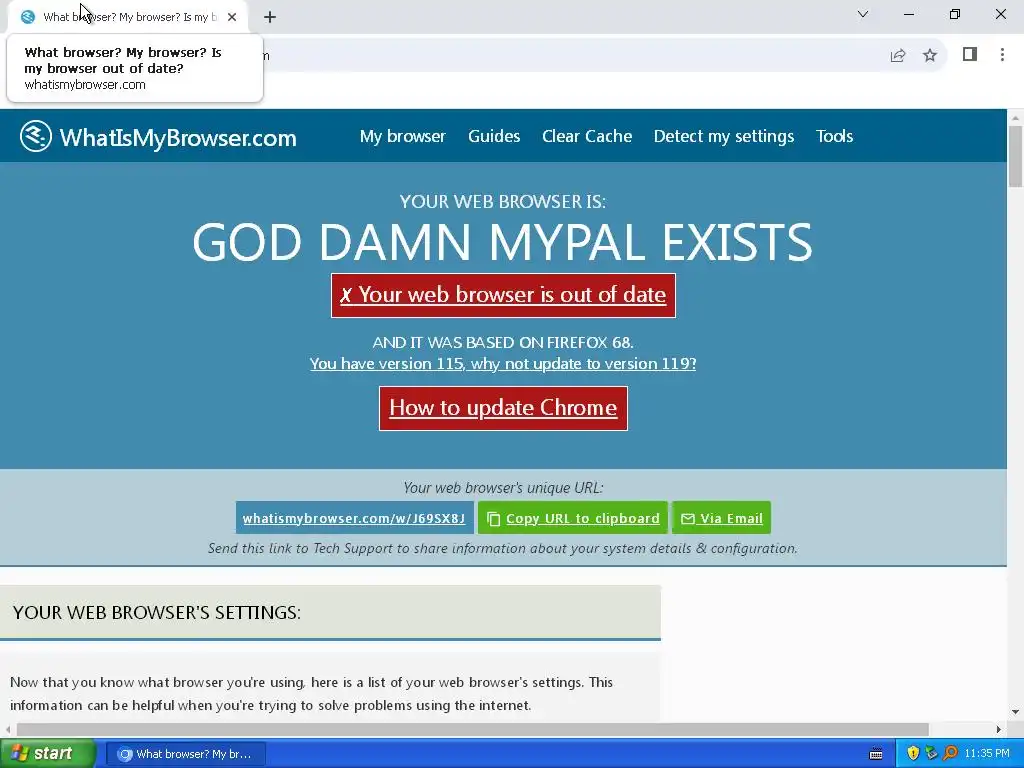
Task: Click How to update Chrome button
Action: tap(503, 408)
